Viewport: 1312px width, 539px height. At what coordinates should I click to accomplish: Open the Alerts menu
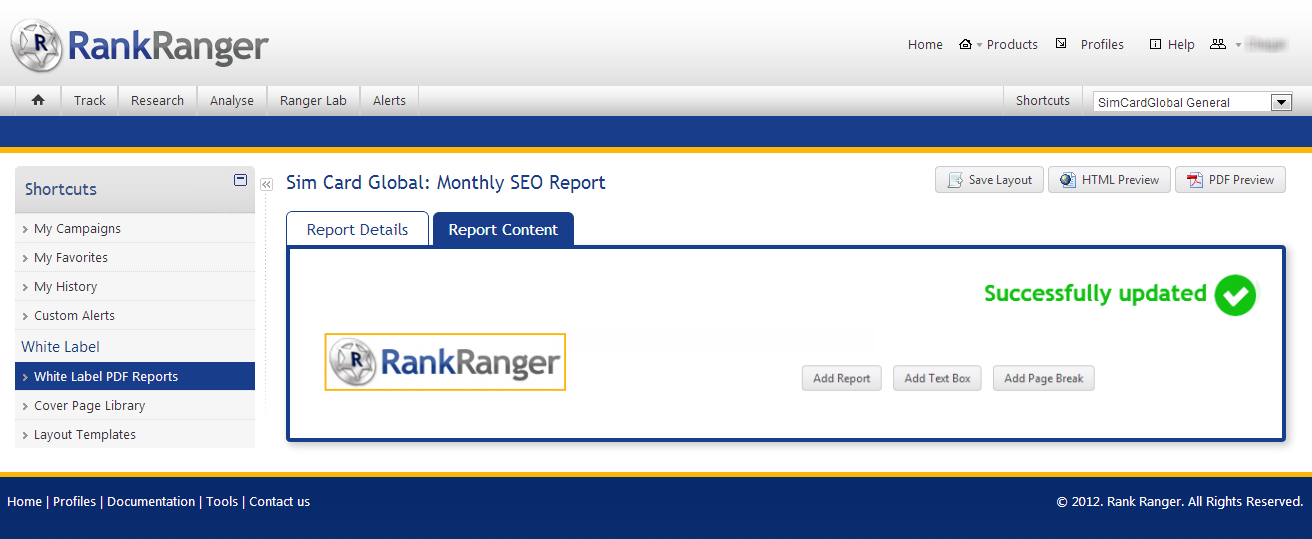(389, 100)
